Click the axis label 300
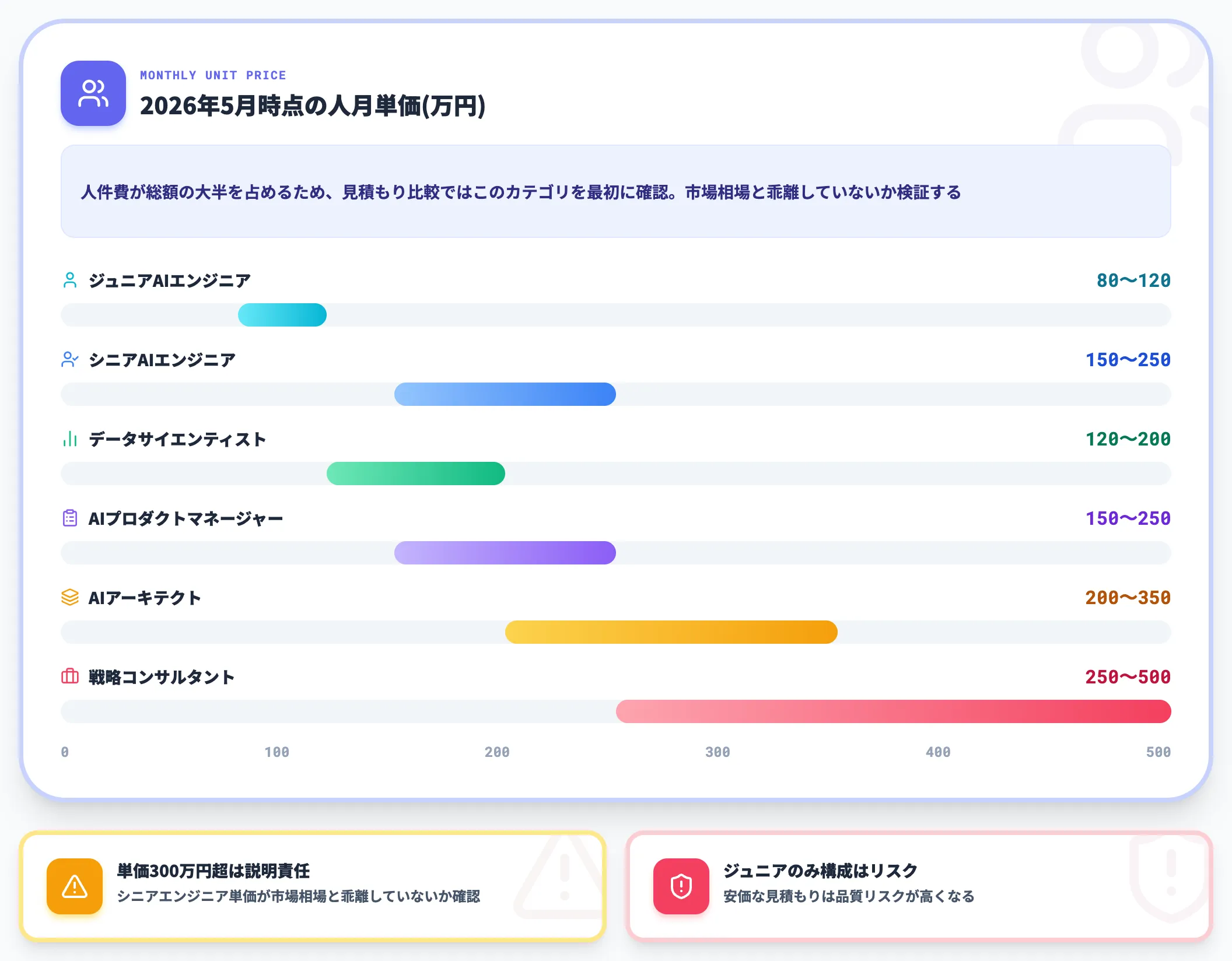The image size is (1232, 961). [x=717, y=752]
